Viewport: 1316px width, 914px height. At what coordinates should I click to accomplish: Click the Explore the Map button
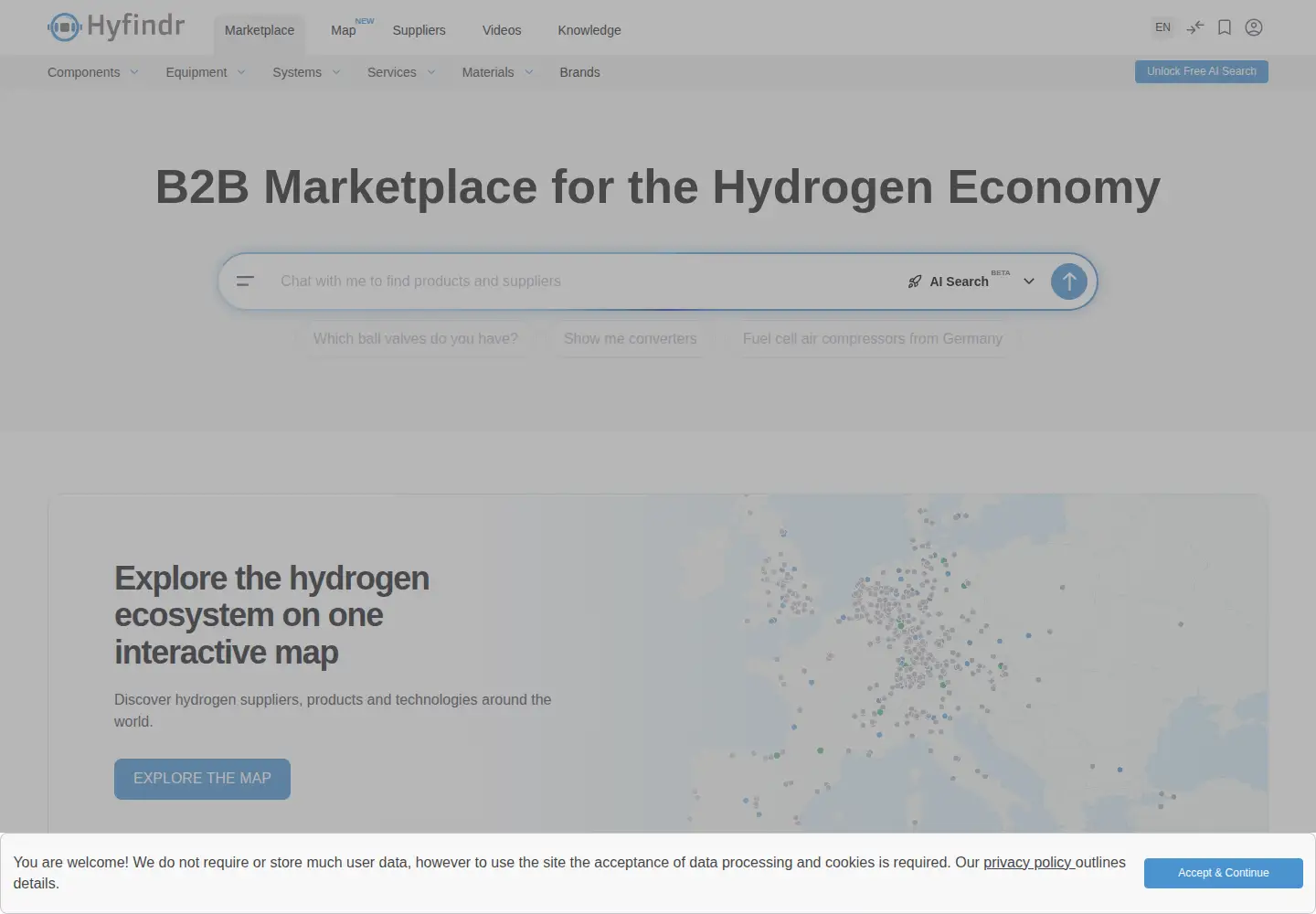[202, 779]
